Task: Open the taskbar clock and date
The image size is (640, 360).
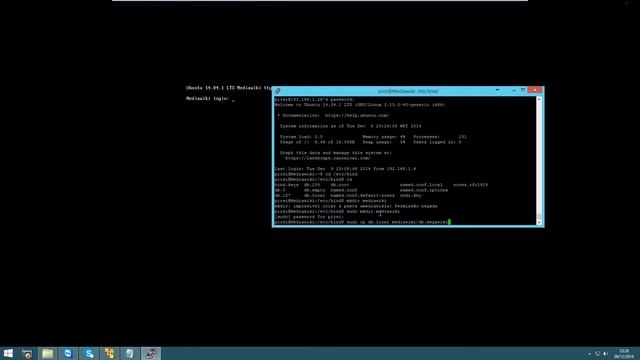Action: 624,354
